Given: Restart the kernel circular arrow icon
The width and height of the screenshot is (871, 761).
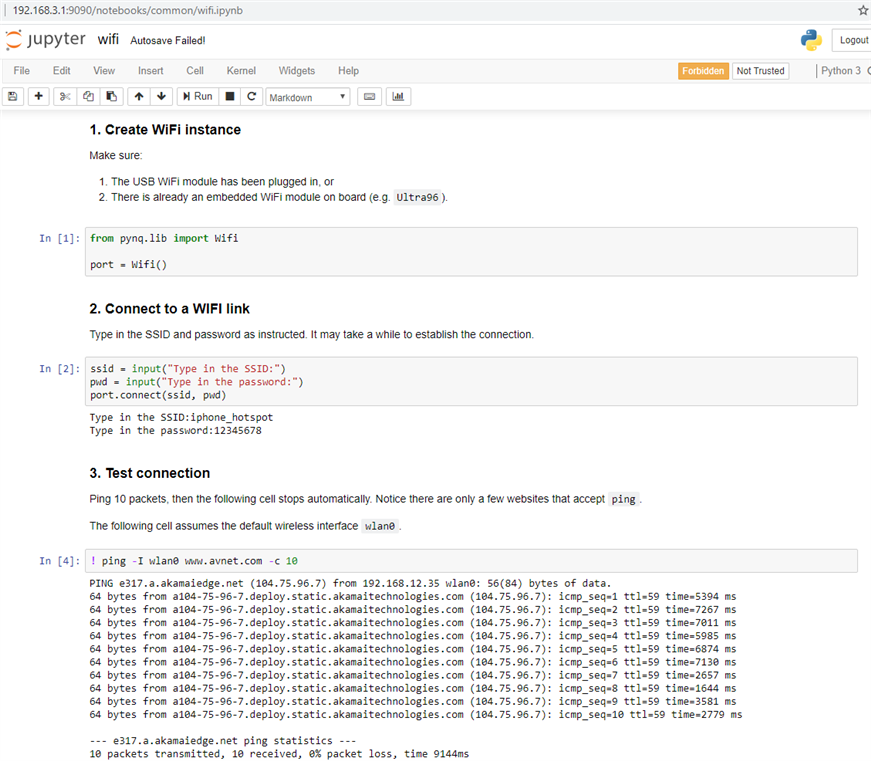Looking at the screenshot, I should pyautogui.click(x=252, y=97).
